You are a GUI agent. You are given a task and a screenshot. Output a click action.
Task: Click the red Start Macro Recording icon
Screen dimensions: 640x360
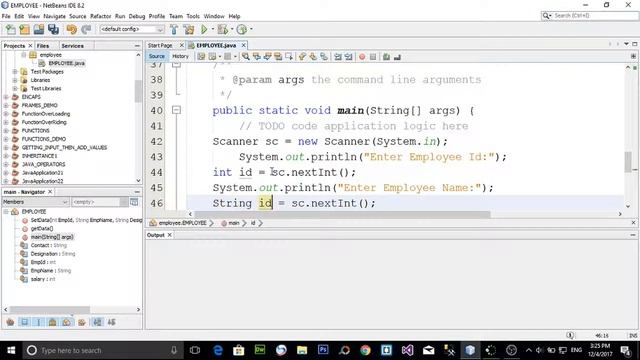(362, 57)
